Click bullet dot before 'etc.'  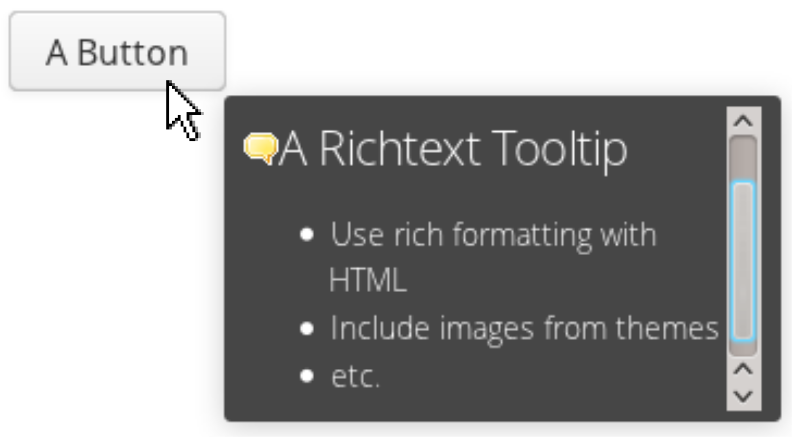tap(307, 376)
